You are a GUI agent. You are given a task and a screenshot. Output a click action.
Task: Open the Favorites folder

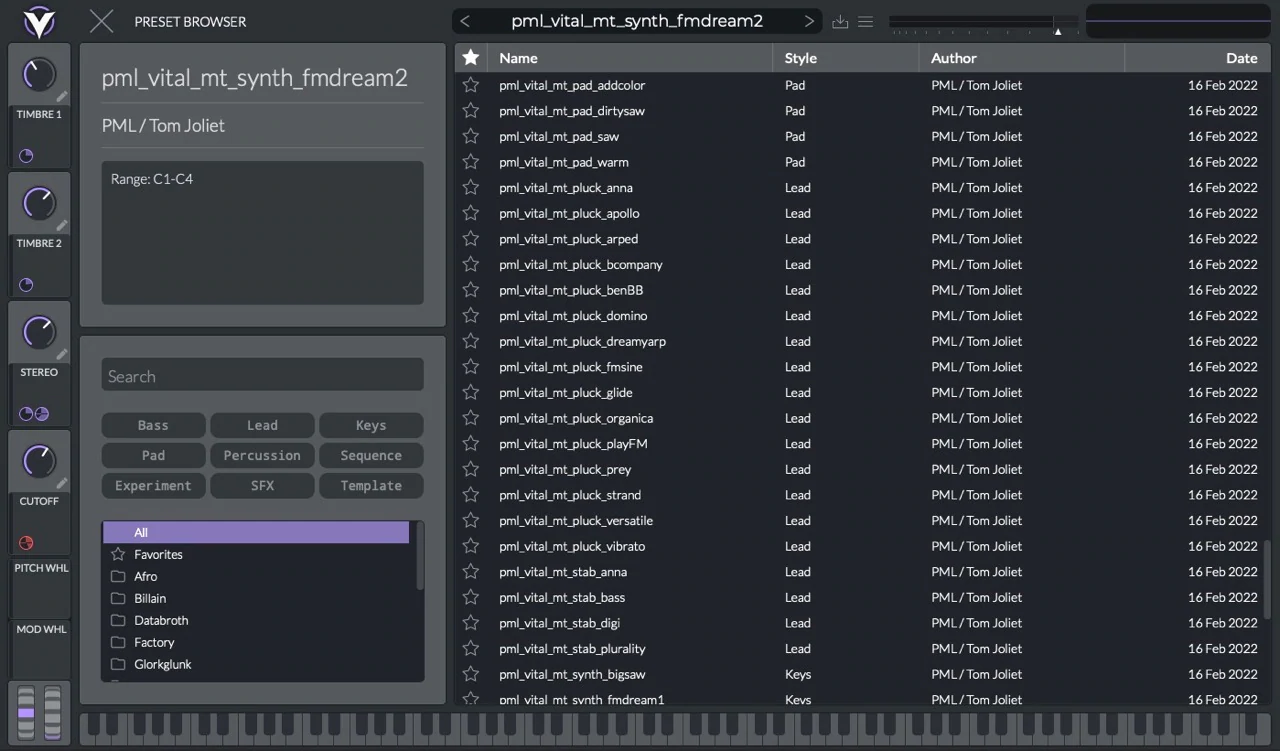pos(256,554)
